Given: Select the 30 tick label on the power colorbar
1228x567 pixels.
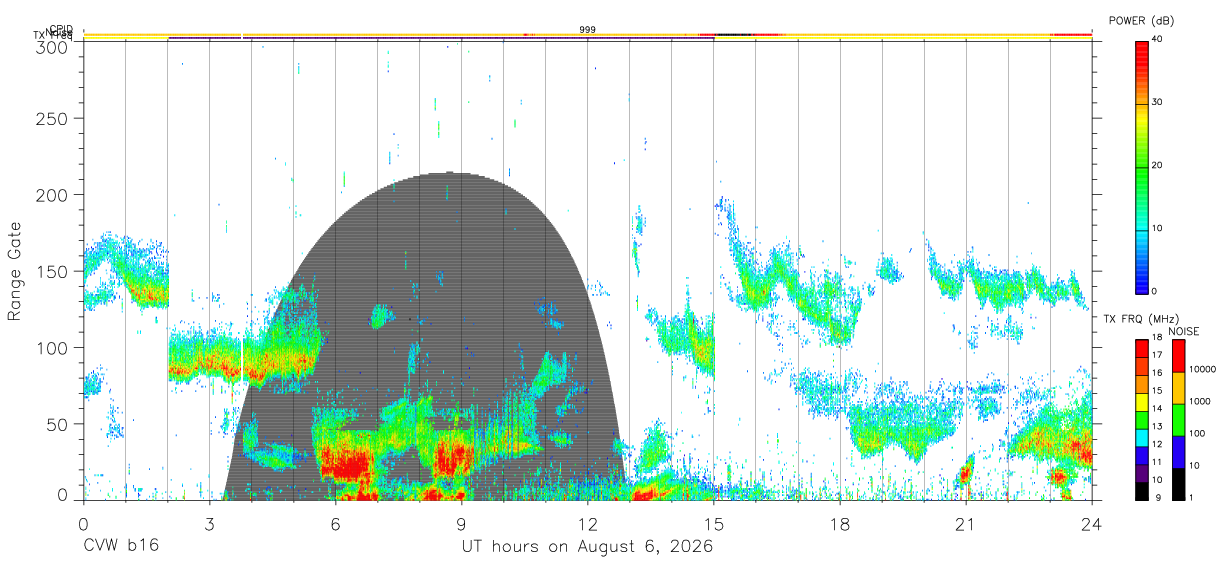Looking at the screenshot, I should tap(1157, 102).
